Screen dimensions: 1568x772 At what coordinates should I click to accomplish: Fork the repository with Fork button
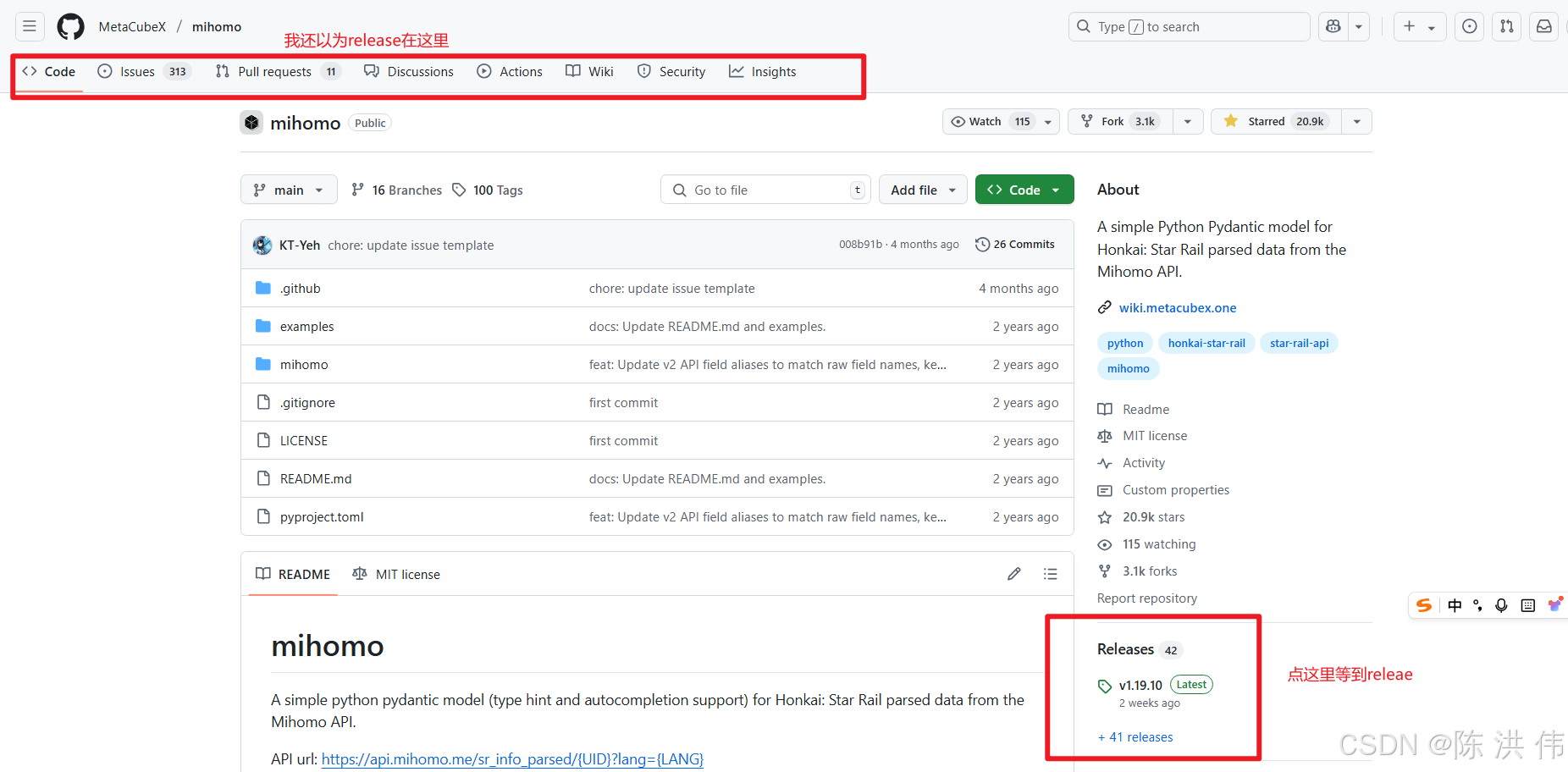pyautogui.click(x=1120, y=122)
